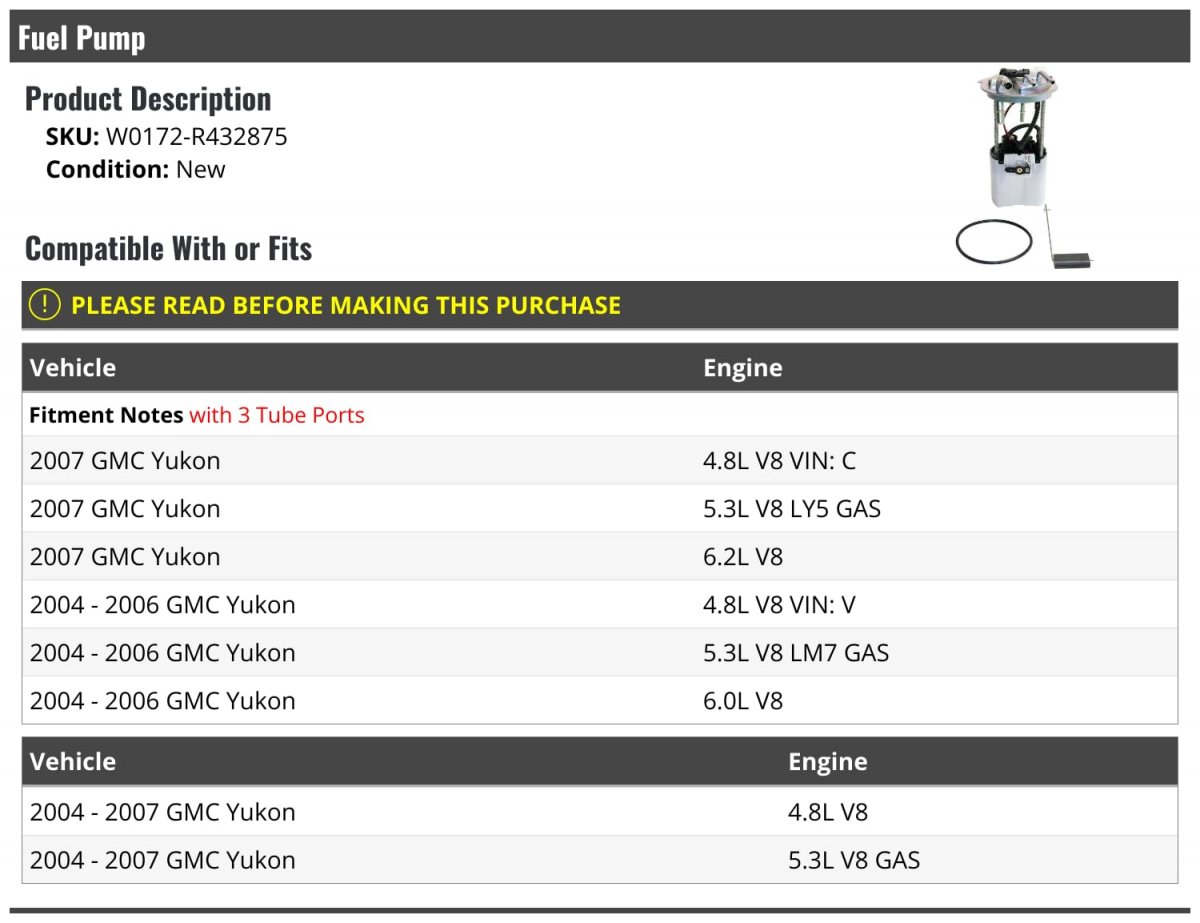Open the fuel pump product thumbnail
The width and height of the screenshot is (1200, 923).
coord(1024,168)
